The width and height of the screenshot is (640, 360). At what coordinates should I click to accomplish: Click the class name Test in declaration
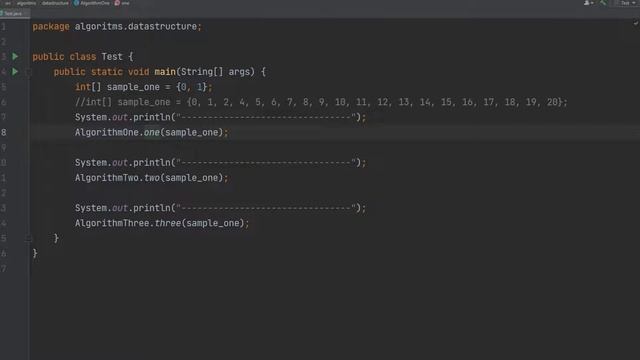click(x=112, y=57)
